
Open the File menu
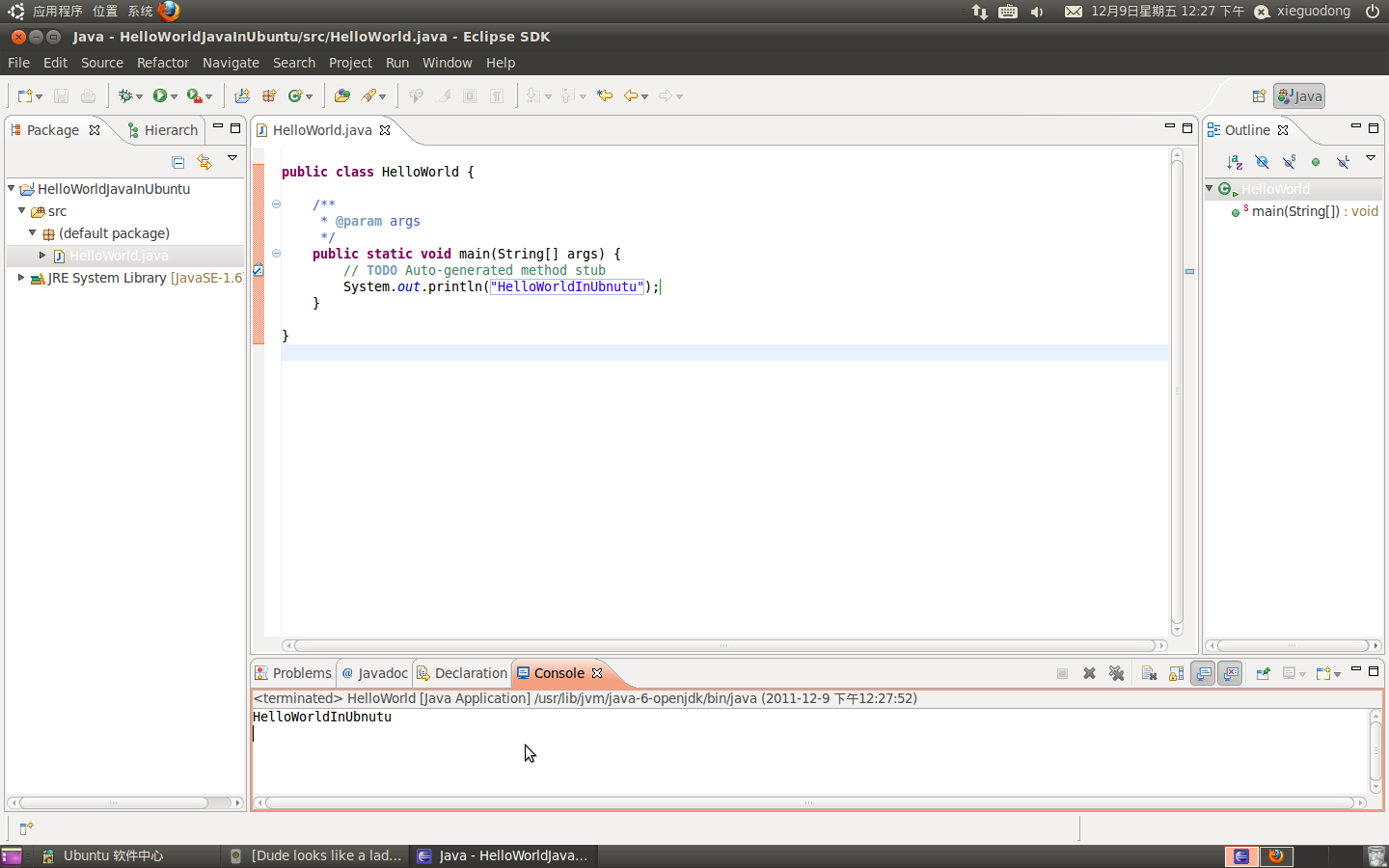point(18,63)
